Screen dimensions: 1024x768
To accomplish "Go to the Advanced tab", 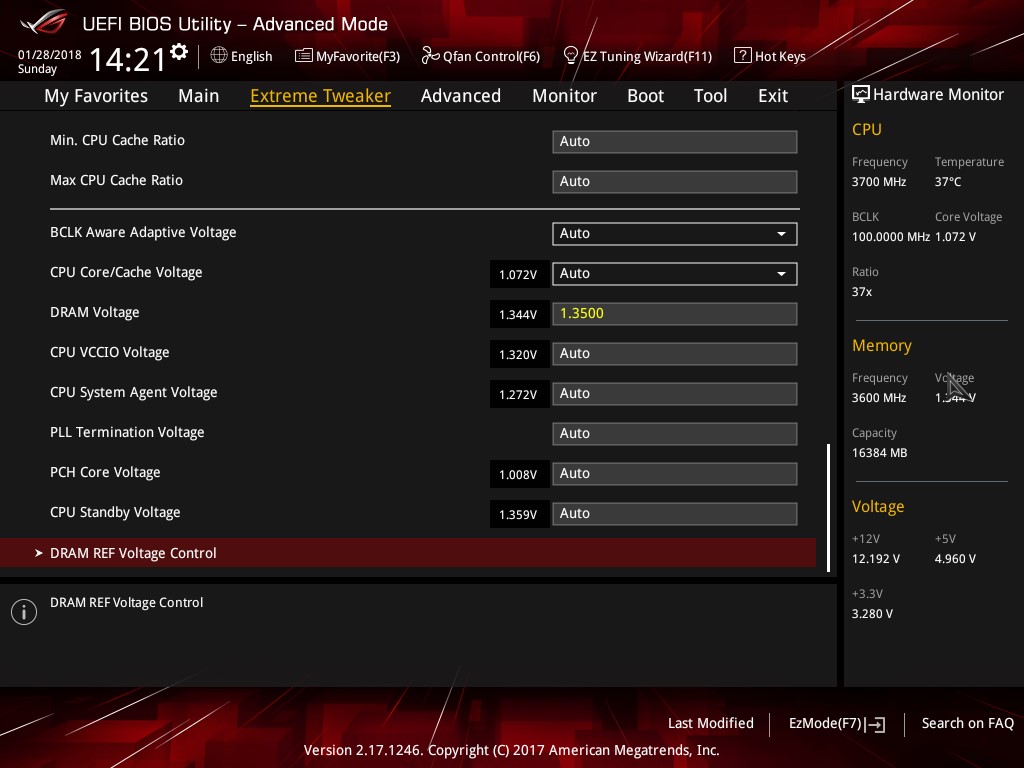I will point(461,96).
